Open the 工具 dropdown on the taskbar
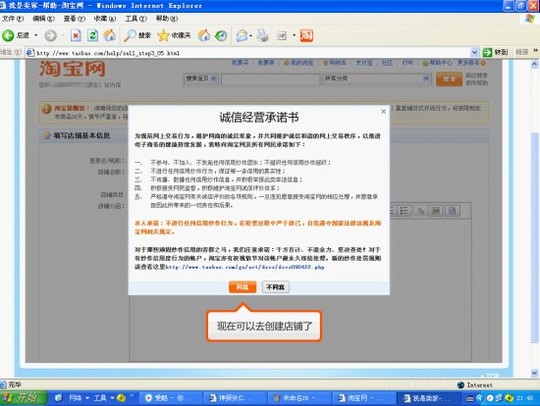This screenshot has height=406, width=540. tap(112, 398)
